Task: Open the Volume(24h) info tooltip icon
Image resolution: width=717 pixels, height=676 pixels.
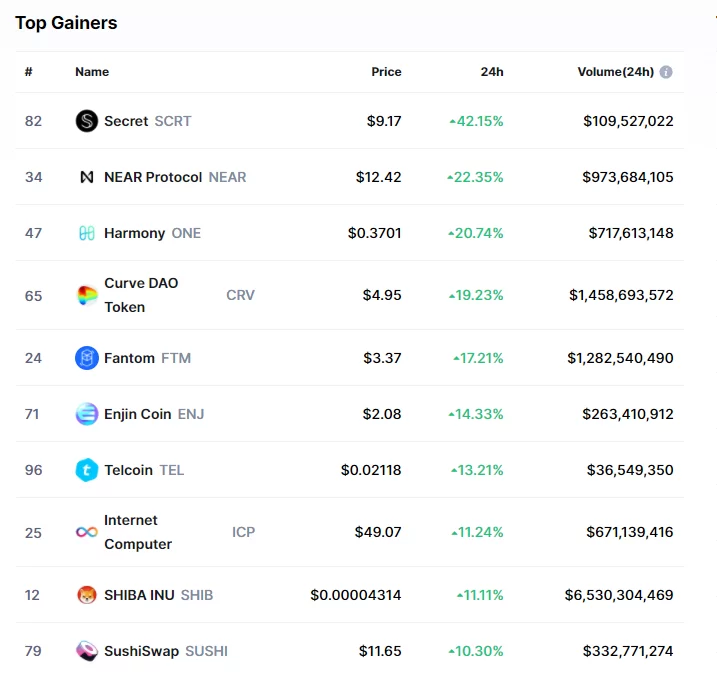Action: (666, 72)
